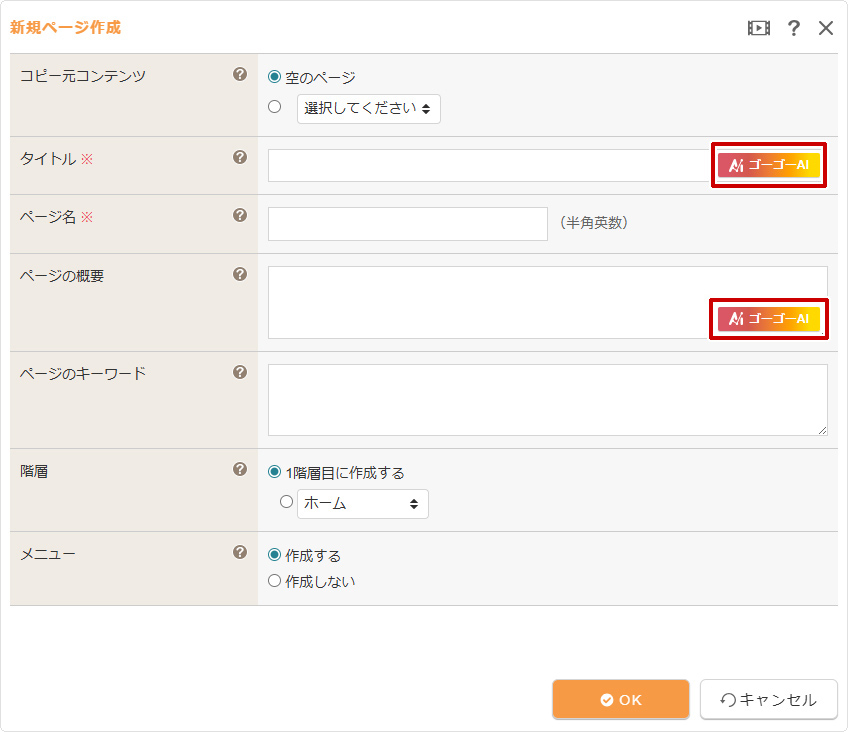848x732 pixels.
Task: Show help tooltip for 階層 field
Action: point(240,469)
